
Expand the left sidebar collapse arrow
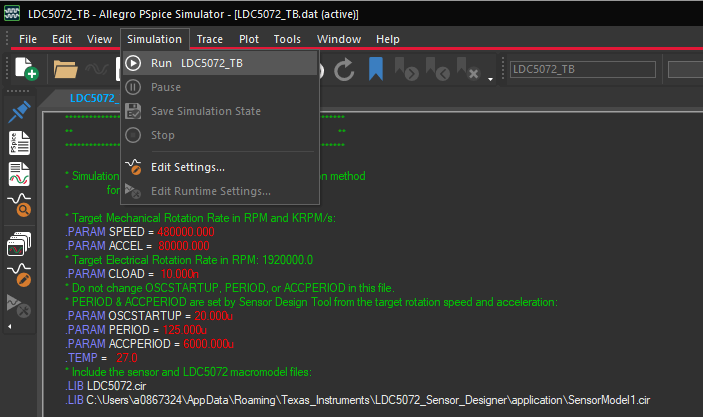coord(10,327)
